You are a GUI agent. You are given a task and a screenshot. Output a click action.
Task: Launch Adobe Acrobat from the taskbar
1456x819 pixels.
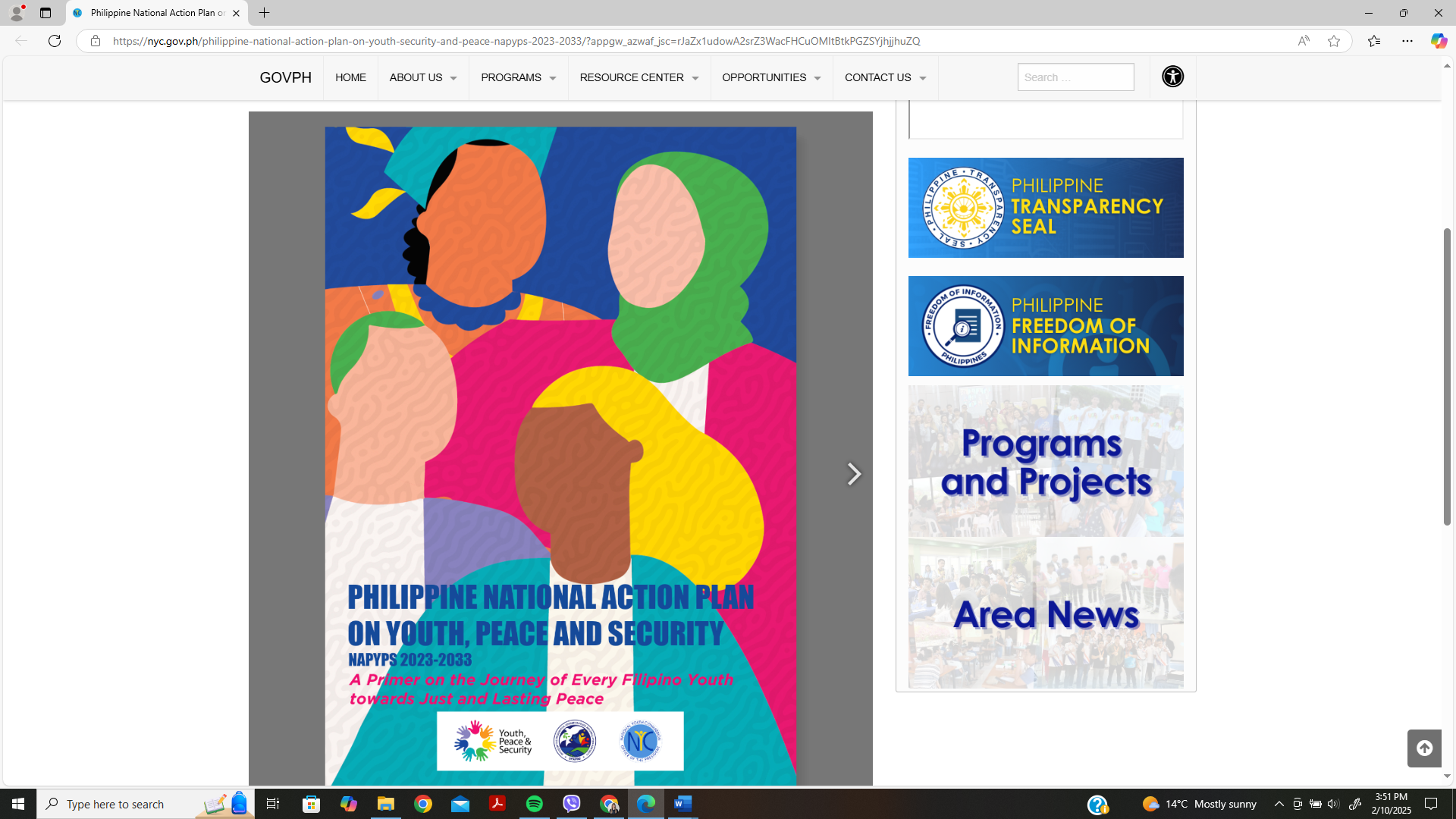click(x=497, y=804)
